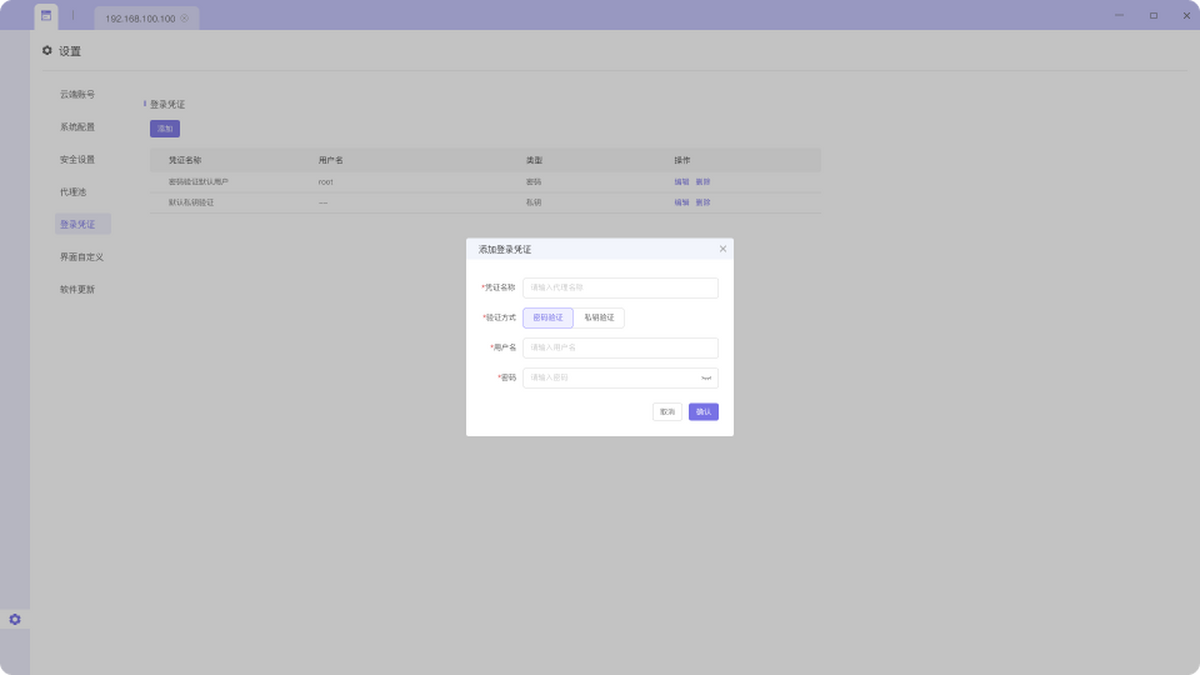Close the 添加登录凭证 dialog with X
Image resolution: width=1200 pixels, height=675 pixels.
pyautogui.click(x=723, y=249)
